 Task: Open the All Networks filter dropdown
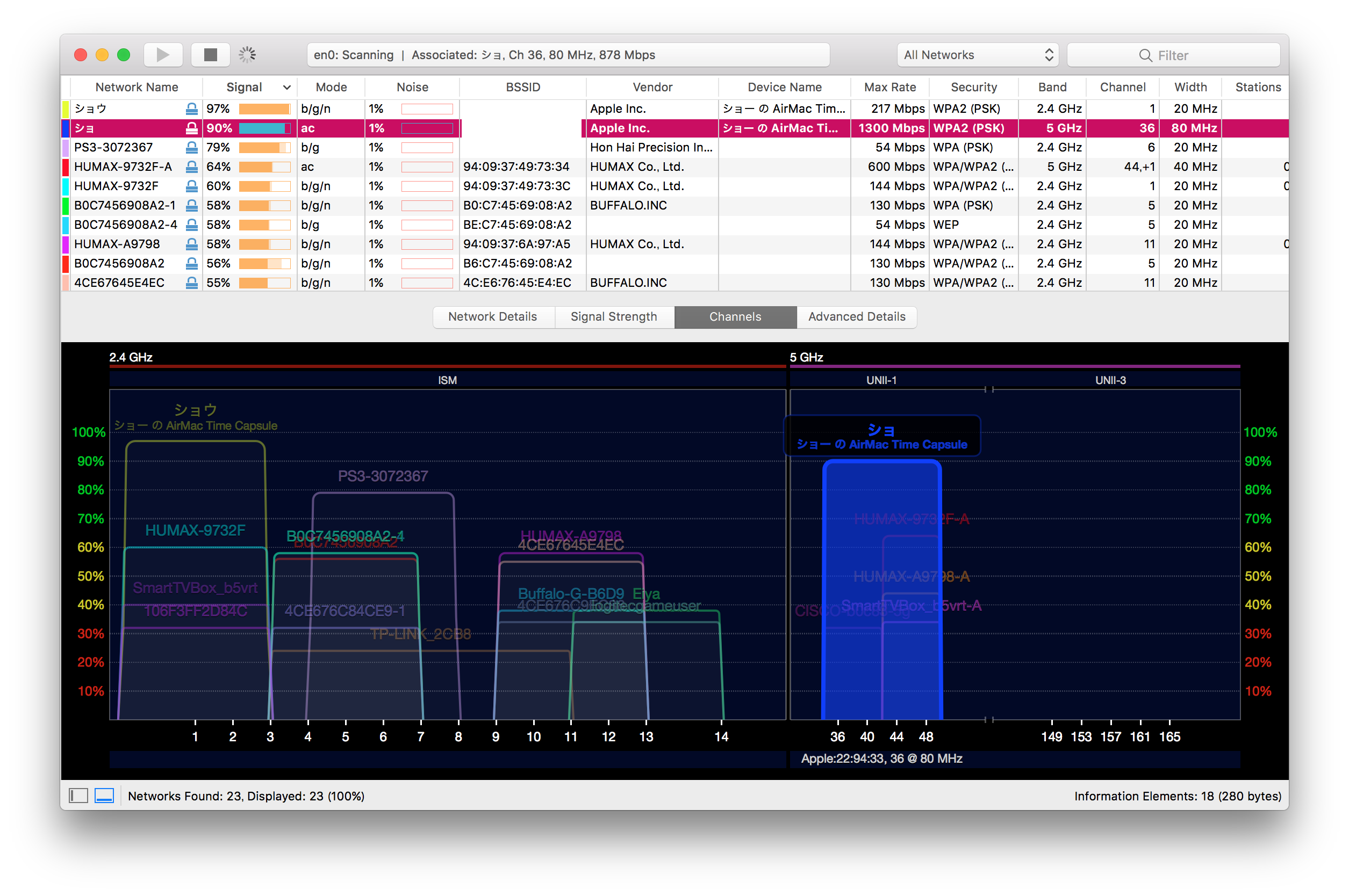tap(978, 55)
